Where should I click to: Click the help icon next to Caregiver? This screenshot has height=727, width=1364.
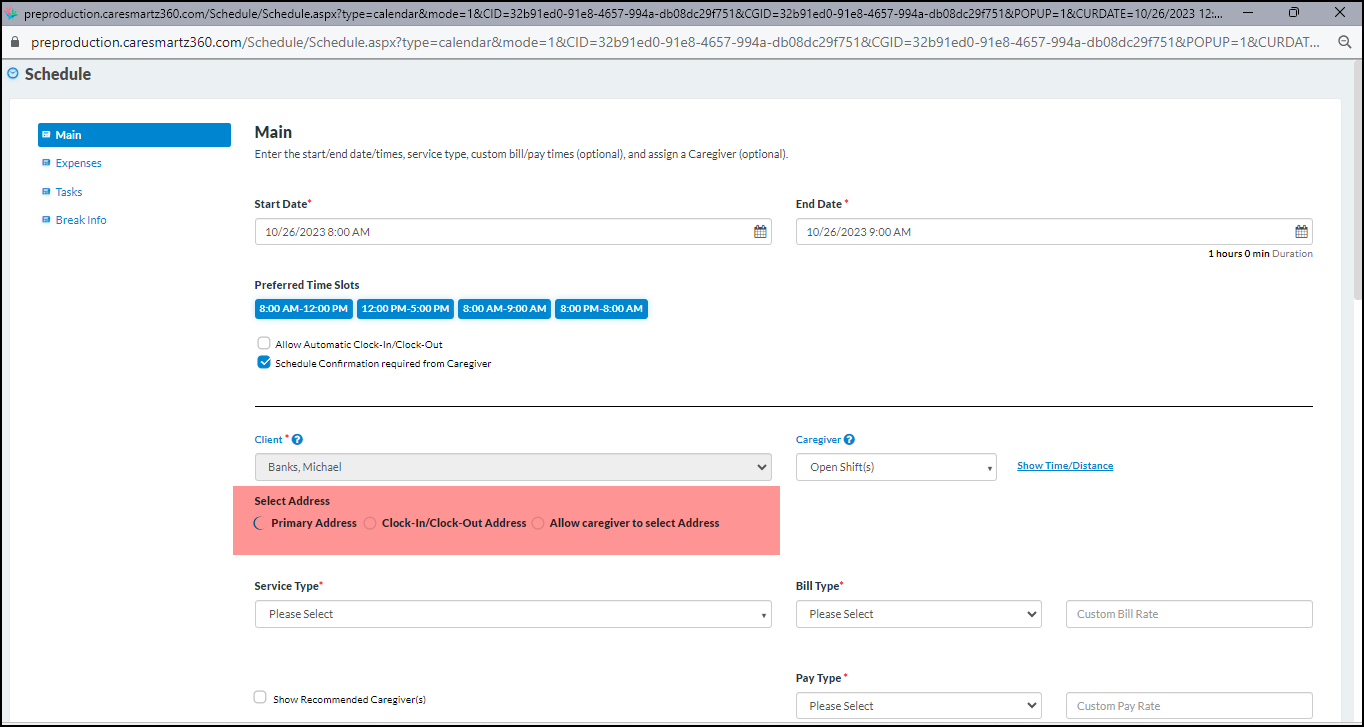[x=849, y=440]
